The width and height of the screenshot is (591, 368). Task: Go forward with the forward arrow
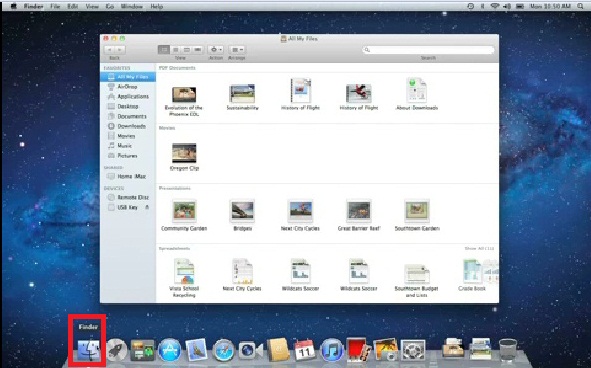[120, 49]
